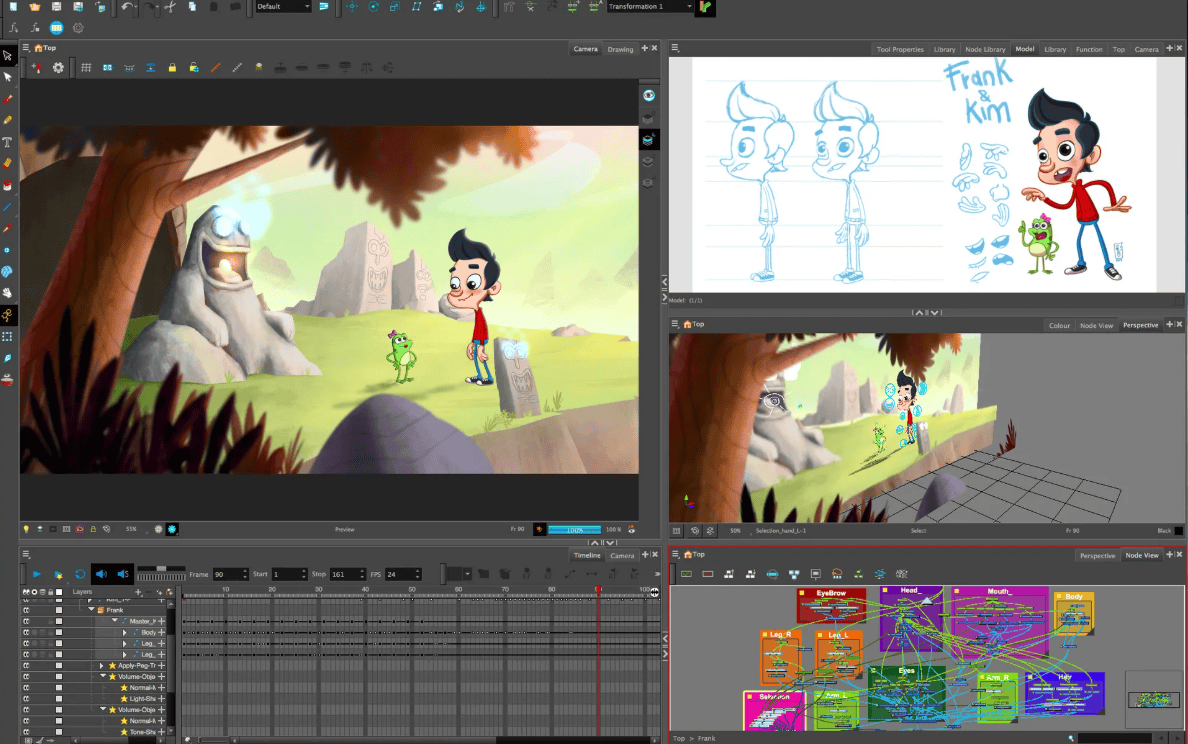Click the speech-bubble icon in Node View toolbar
Image resolution: width=1188 pixels, height=744 pixels.
pyautogui.click(x=815, y=574)
